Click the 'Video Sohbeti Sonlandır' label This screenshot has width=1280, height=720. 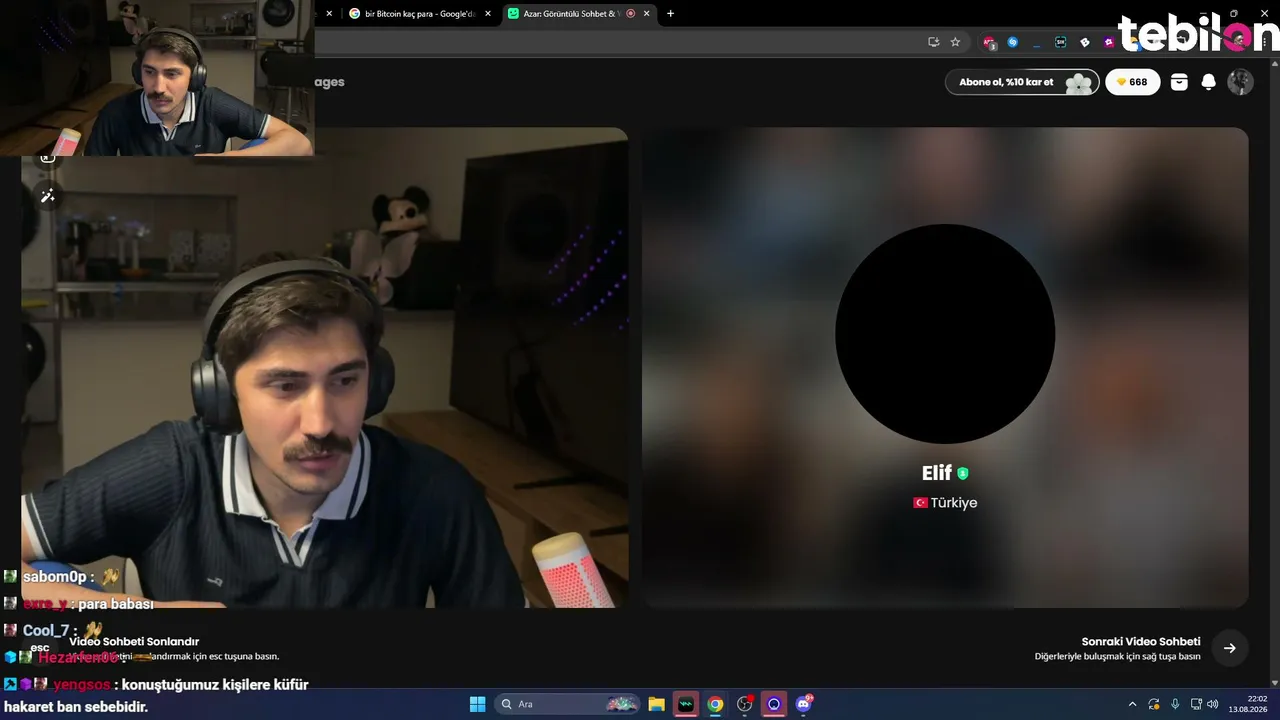tap(134, 642)
